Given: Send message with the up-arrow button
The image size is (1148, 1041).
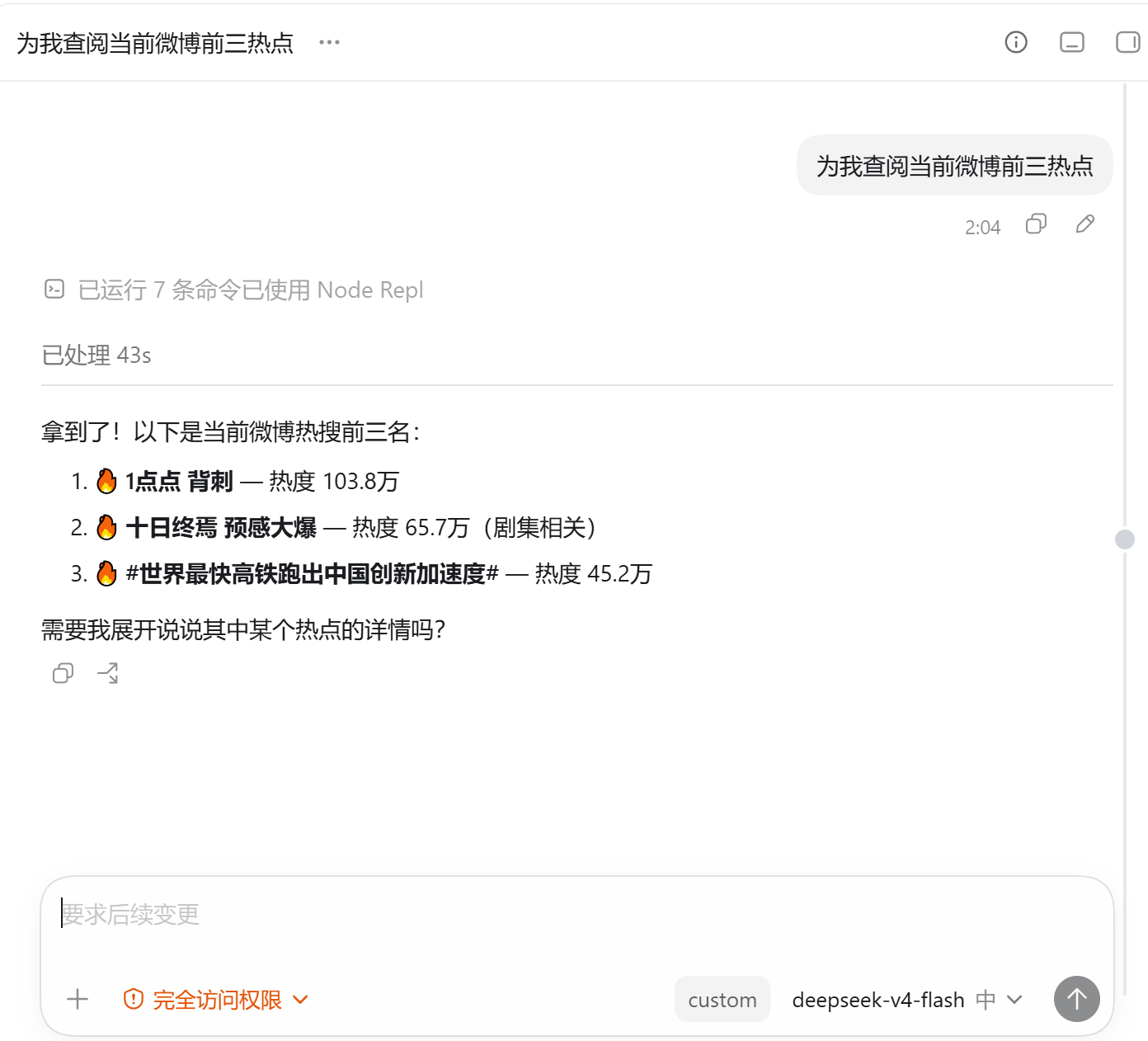Looking at the screenshot, I should click(1077, 999).
